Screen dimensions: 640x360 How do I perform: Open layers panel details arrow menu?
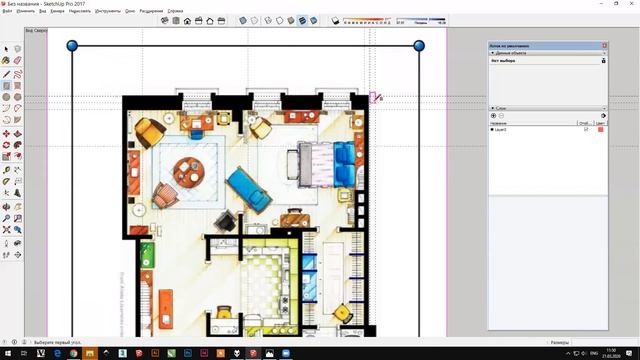point(603,116)
